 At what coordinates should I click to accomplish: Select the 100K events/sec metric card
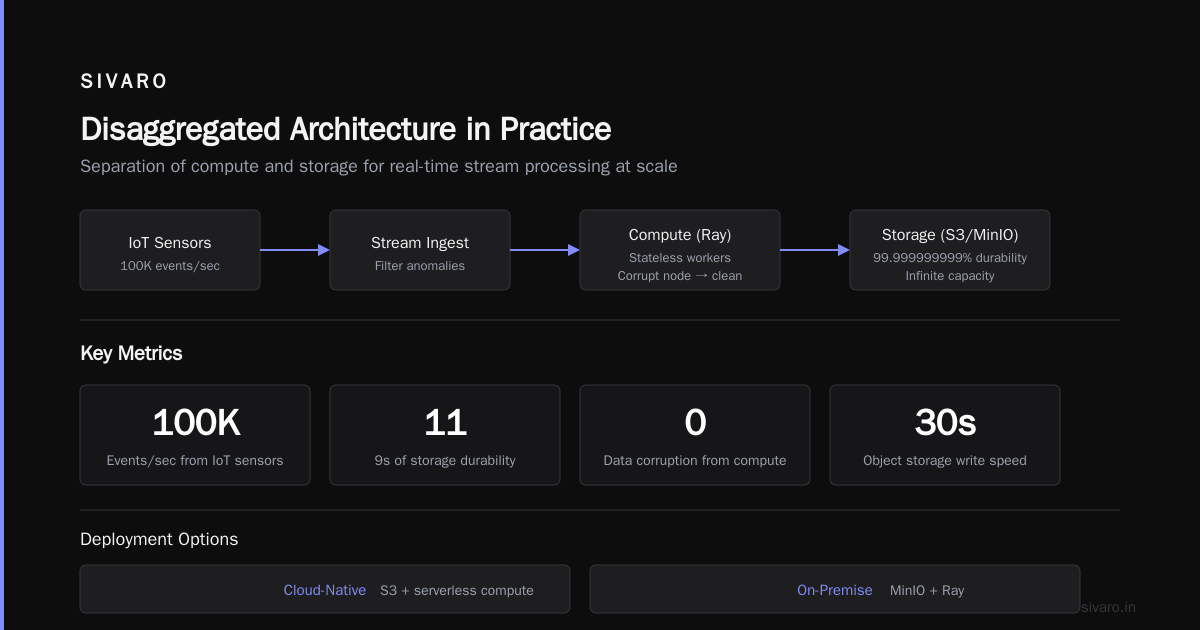point(195,435)
